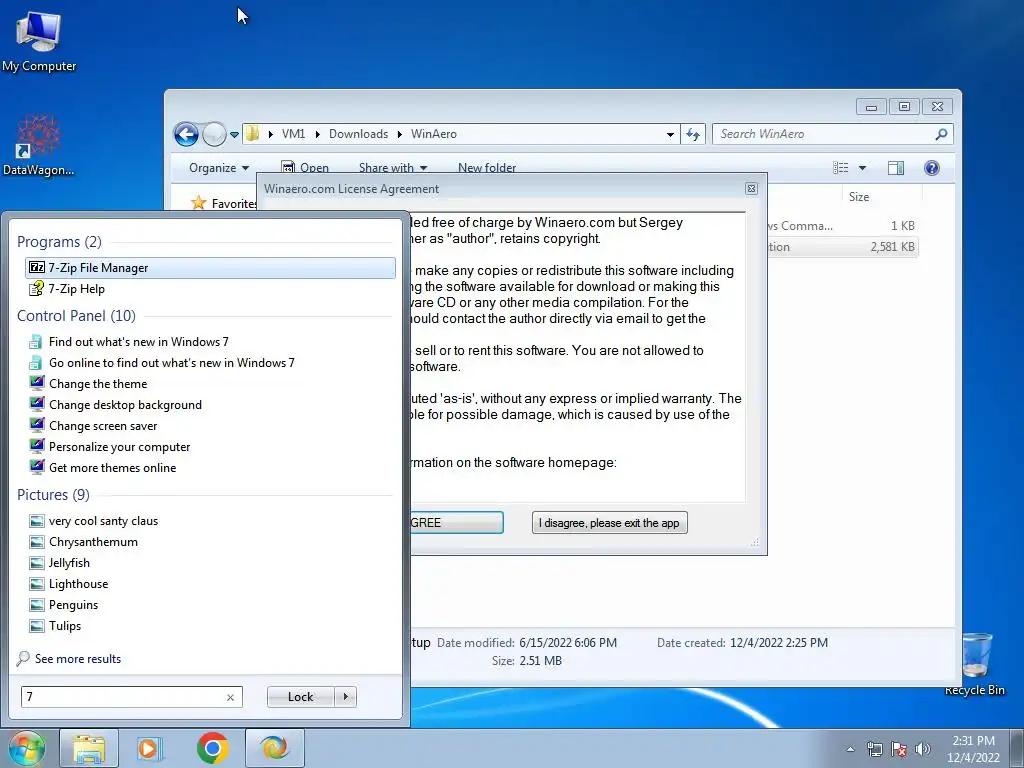This screenshot has width=1024, height=768.
Task: Click New folder in the Explorer toolbar
Action: tap(487, 168)
